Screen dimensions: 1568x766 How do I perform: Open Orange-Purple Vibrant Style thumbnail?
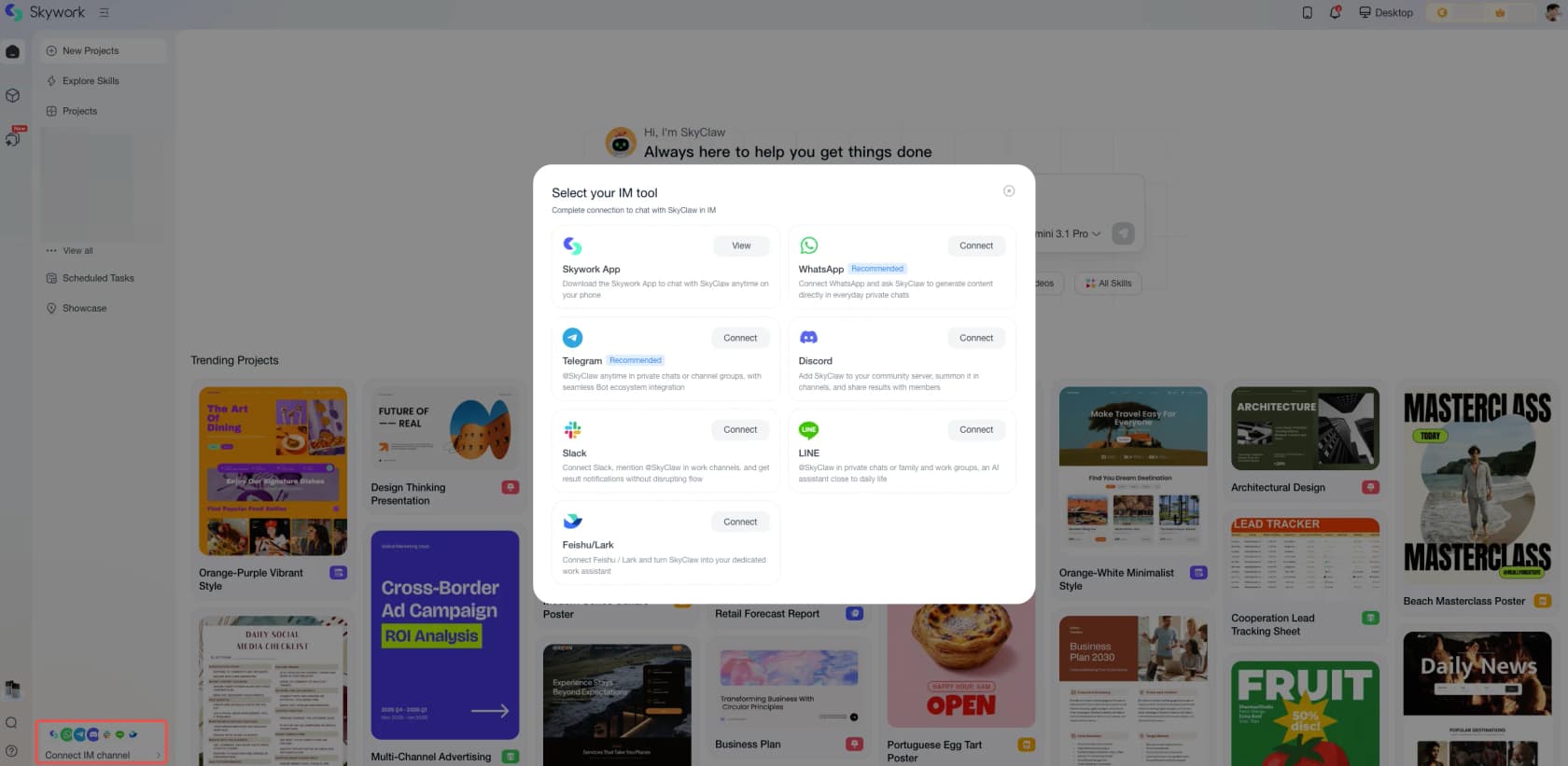(x=273, y=471)
